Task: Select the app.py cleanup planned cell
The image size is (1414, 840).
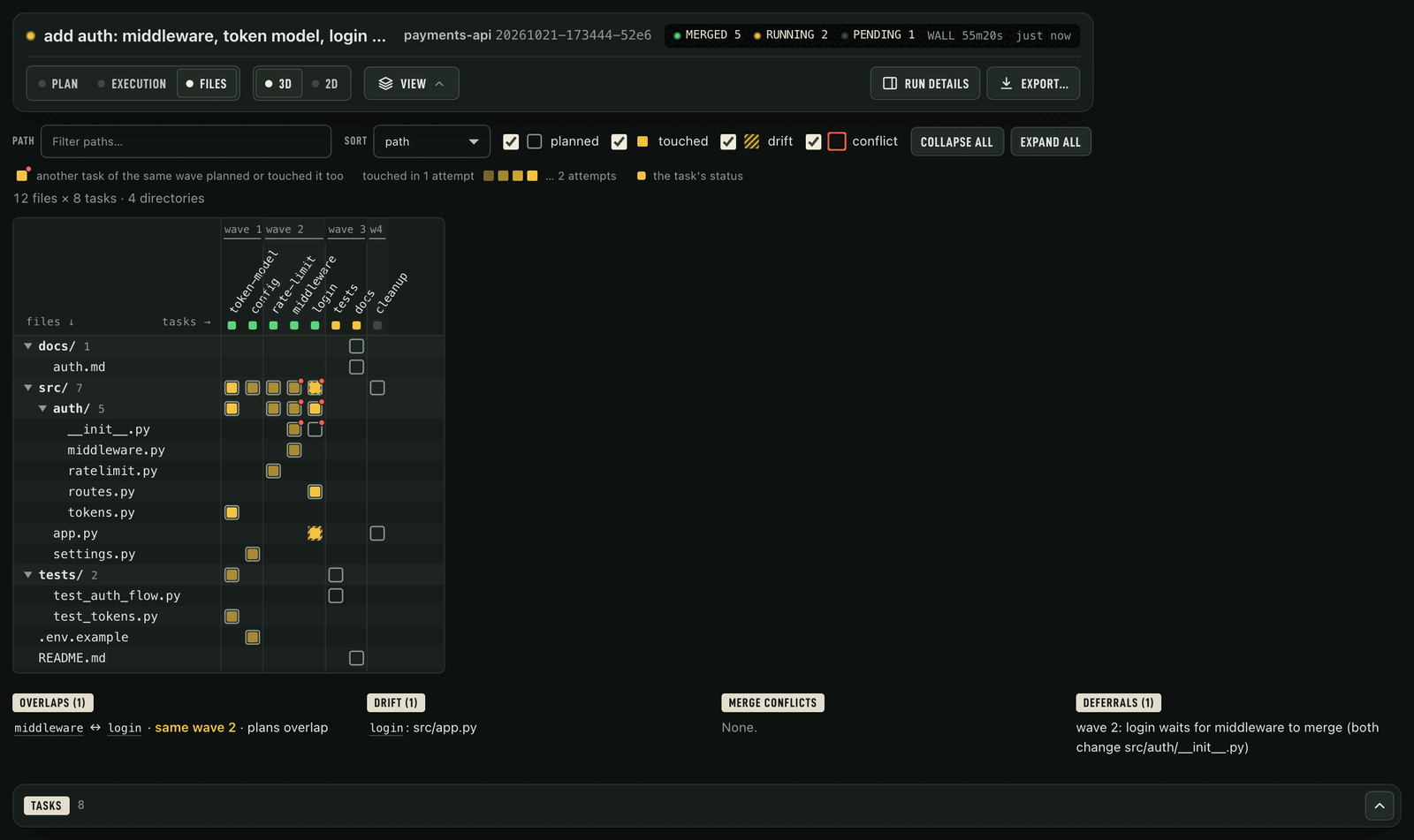Action: [377, 534]
